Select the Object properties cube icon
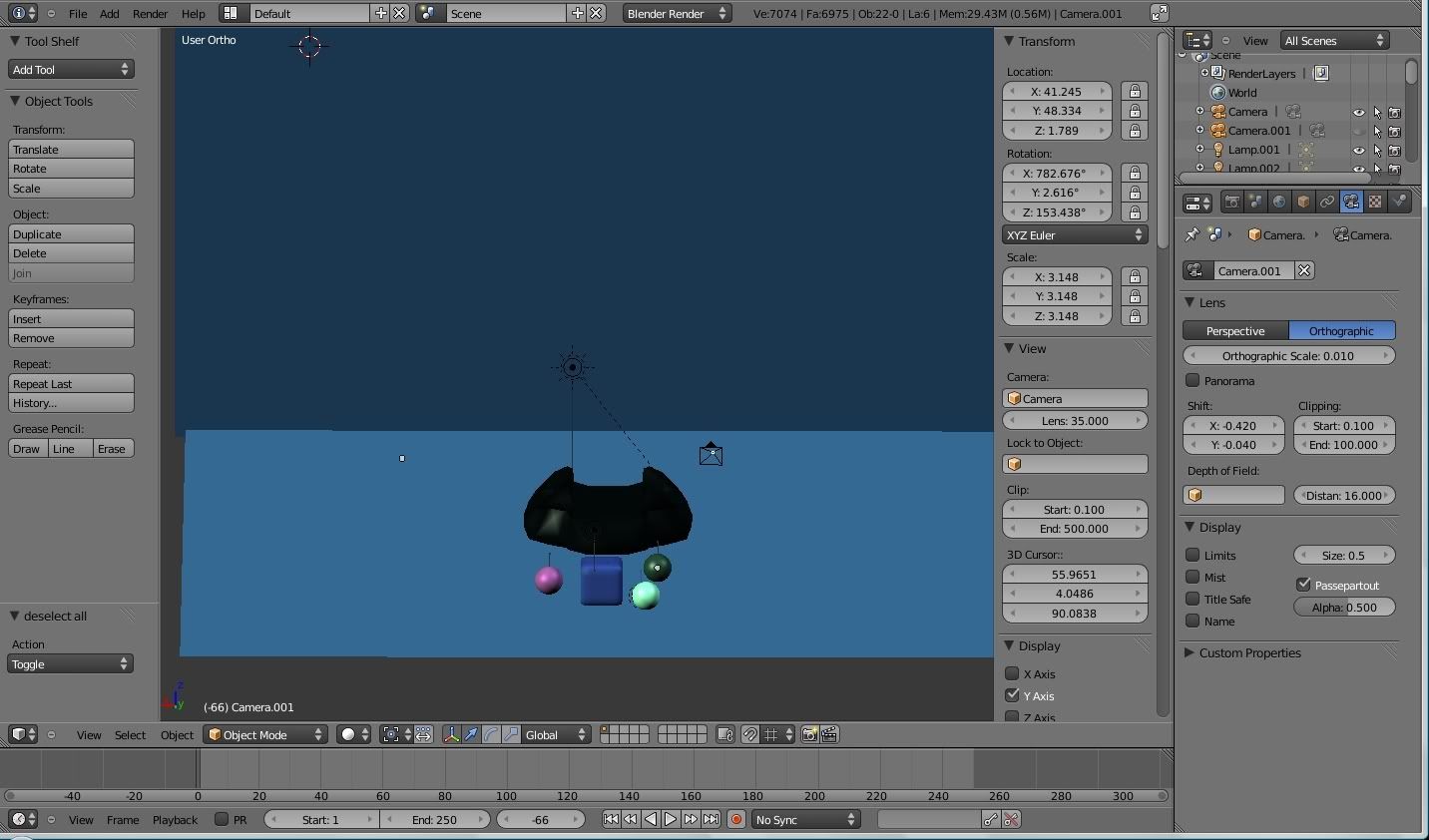The width and height of the screenshot is (1429, 840). (1303, 202)
